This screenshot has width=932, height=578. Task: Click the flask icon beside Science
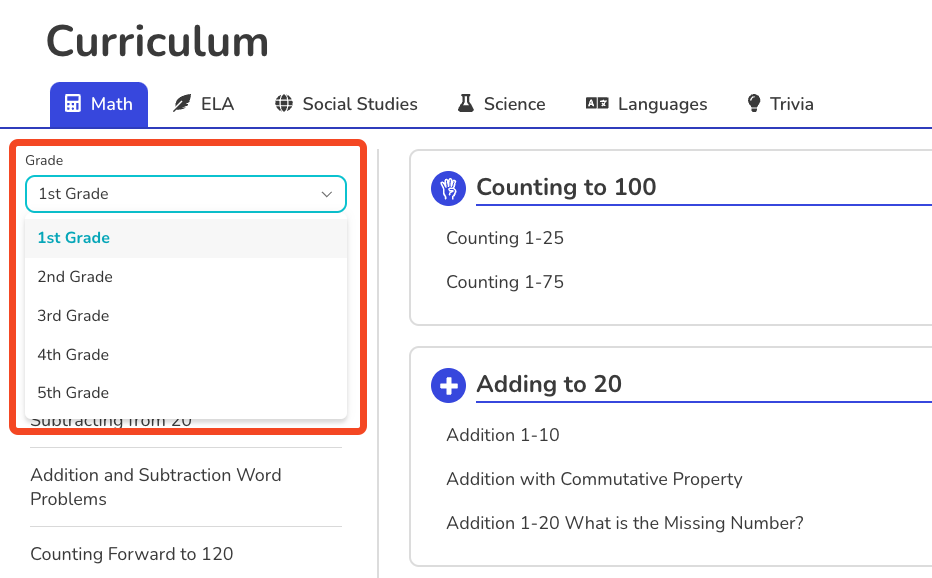pyautogui.click(x=465, y=103)
